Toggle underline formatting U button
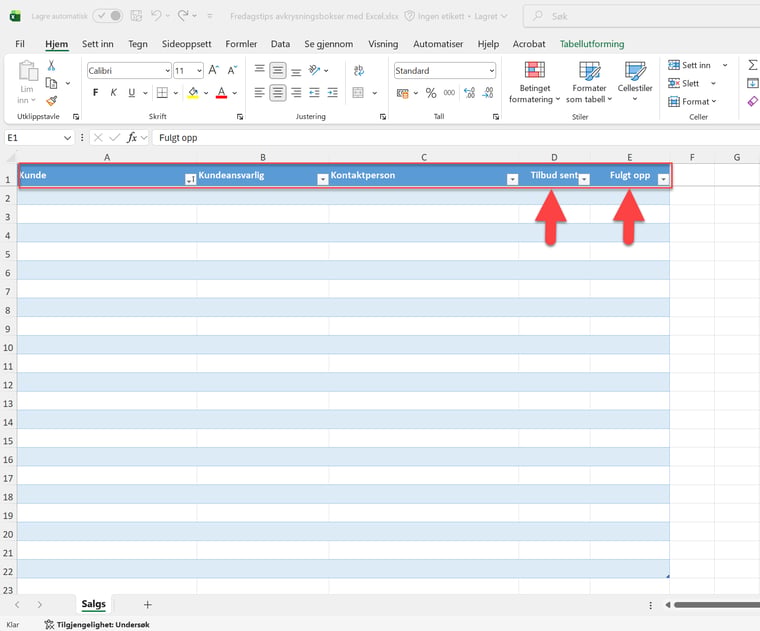760x631 pixels. coord(131,93)
